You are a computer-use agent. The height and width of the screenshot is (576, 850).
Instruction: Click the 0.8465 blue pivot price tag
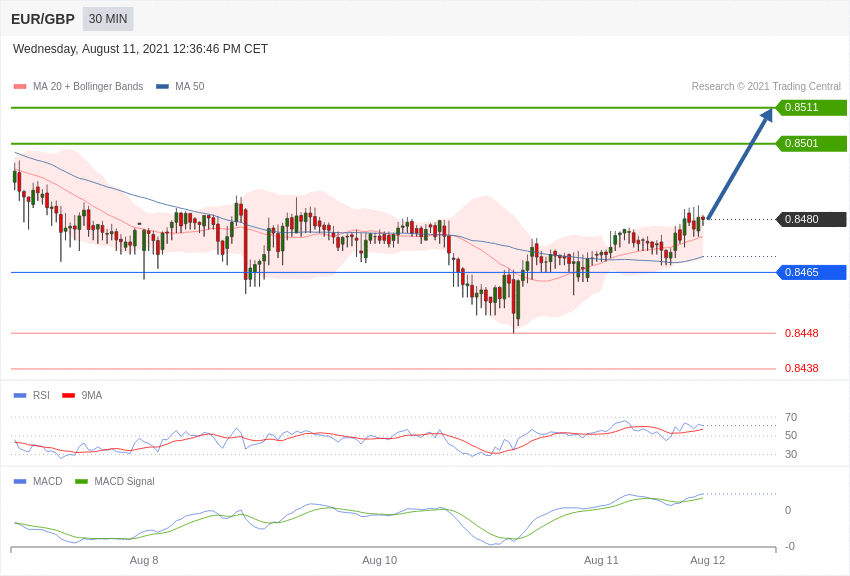pyautogui.click(x=811, y=273)
